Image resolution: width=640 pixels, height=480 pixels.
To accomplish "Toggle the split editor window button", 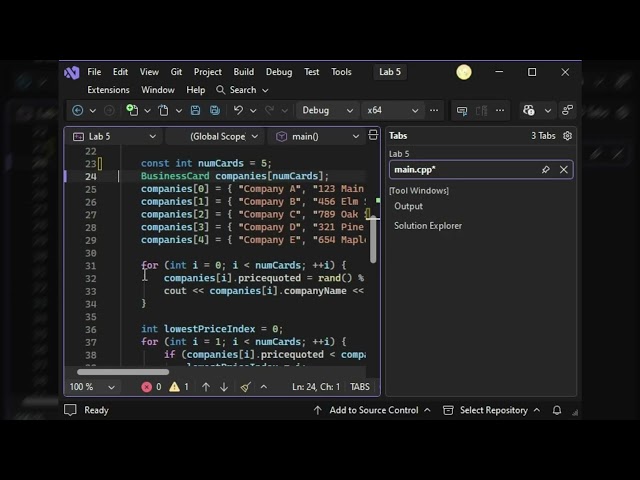I will (373, 135).
